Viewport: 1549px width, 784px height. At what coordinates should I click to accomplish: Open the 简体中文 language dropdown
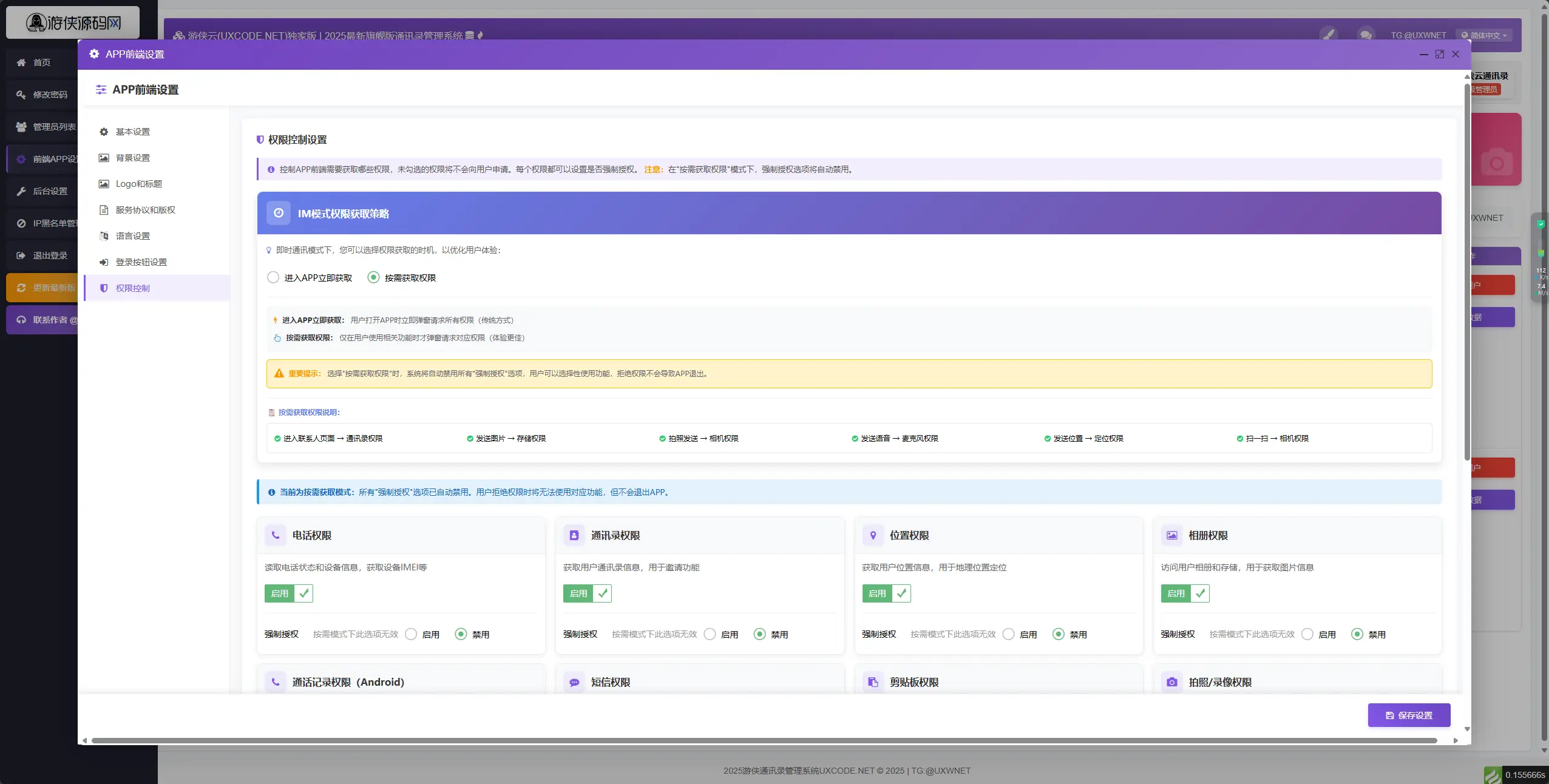[1483, 35]
